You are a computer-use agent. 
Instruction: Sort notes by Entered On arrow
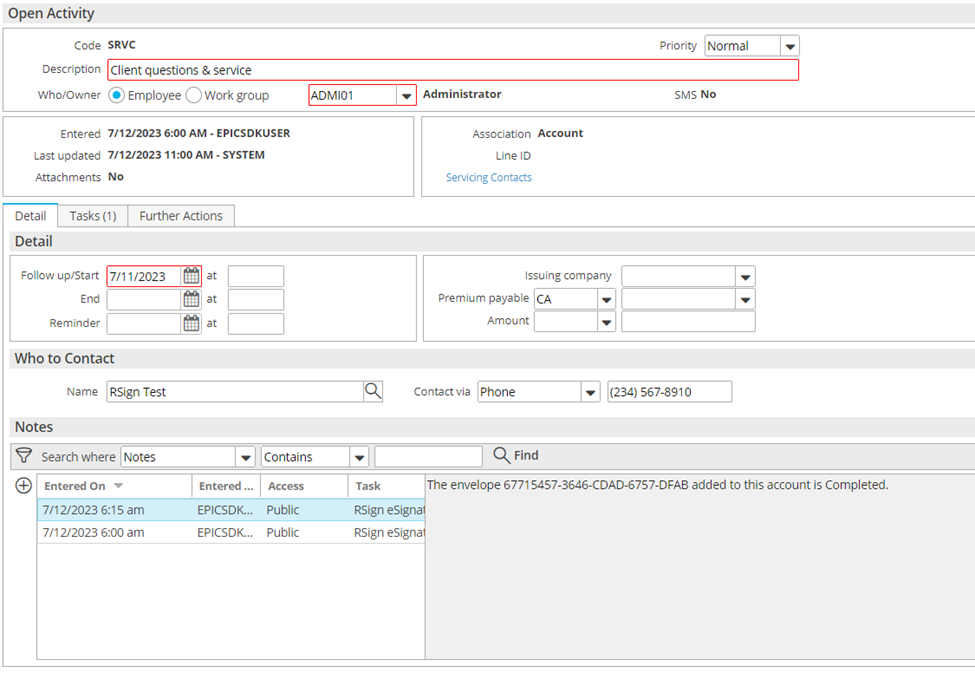pos(119,486)
